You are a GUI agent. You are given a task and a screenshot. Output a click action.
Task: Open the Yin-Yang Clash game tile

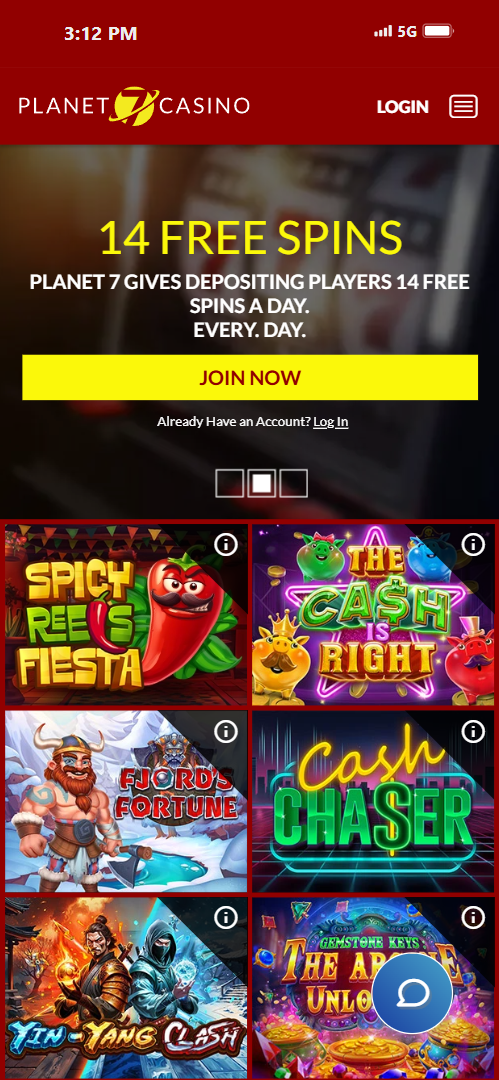[126, 988]
